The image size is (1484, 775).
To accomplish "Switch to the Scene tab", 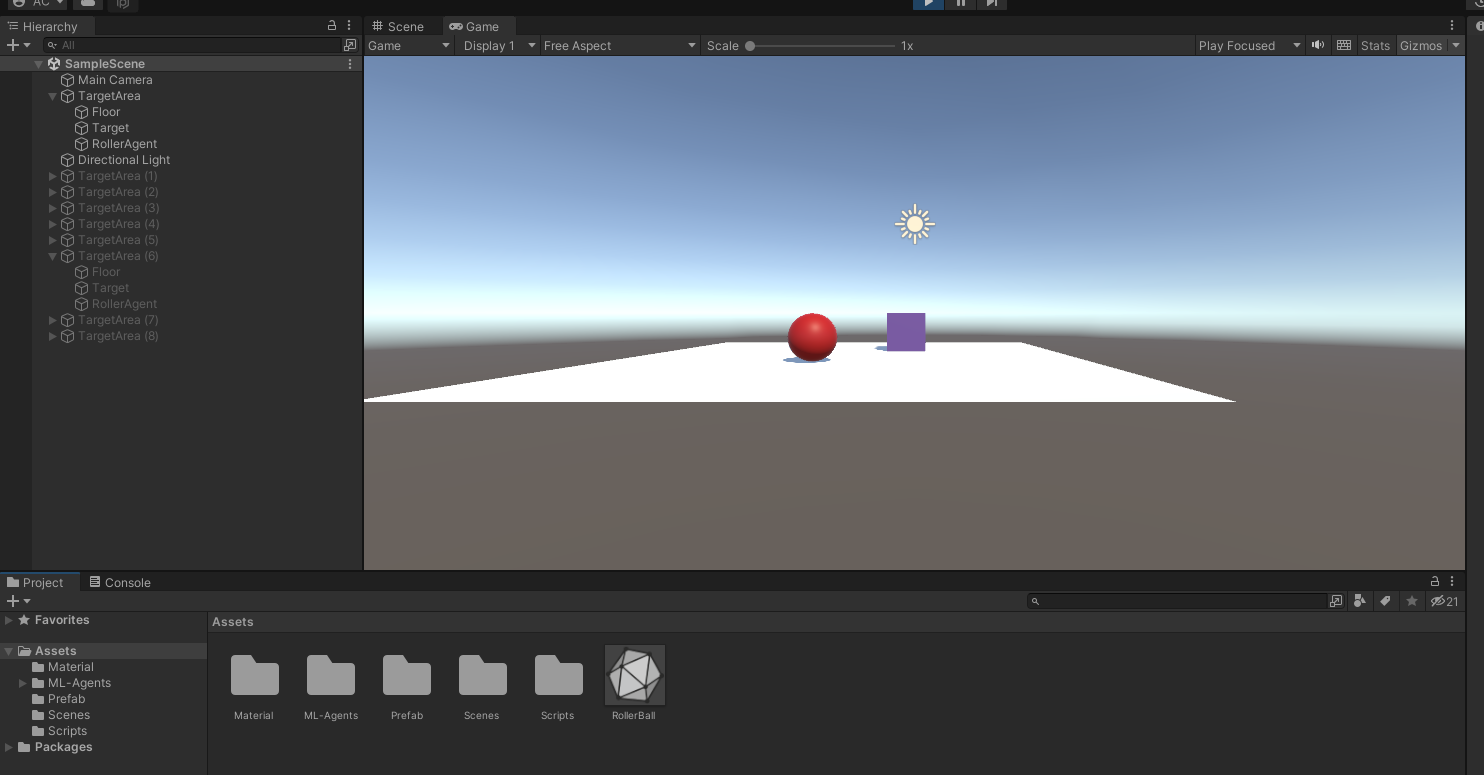I will click(x=398, y=26).
